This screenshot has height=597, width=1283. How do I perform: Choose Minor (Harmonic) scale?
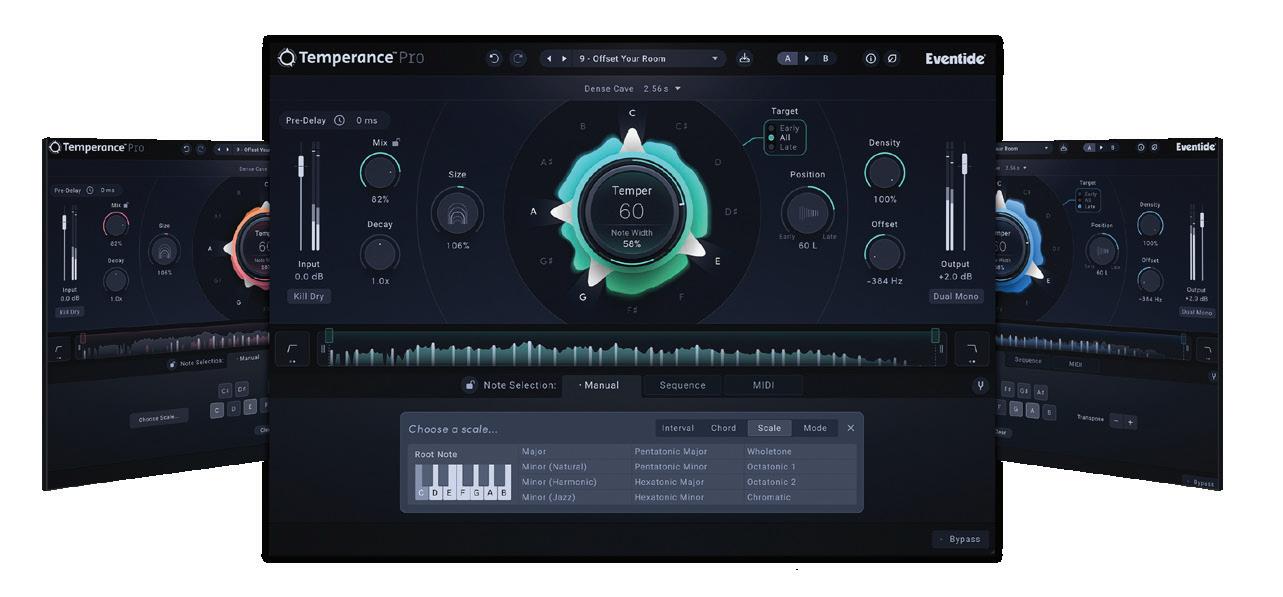pos(559,482)
